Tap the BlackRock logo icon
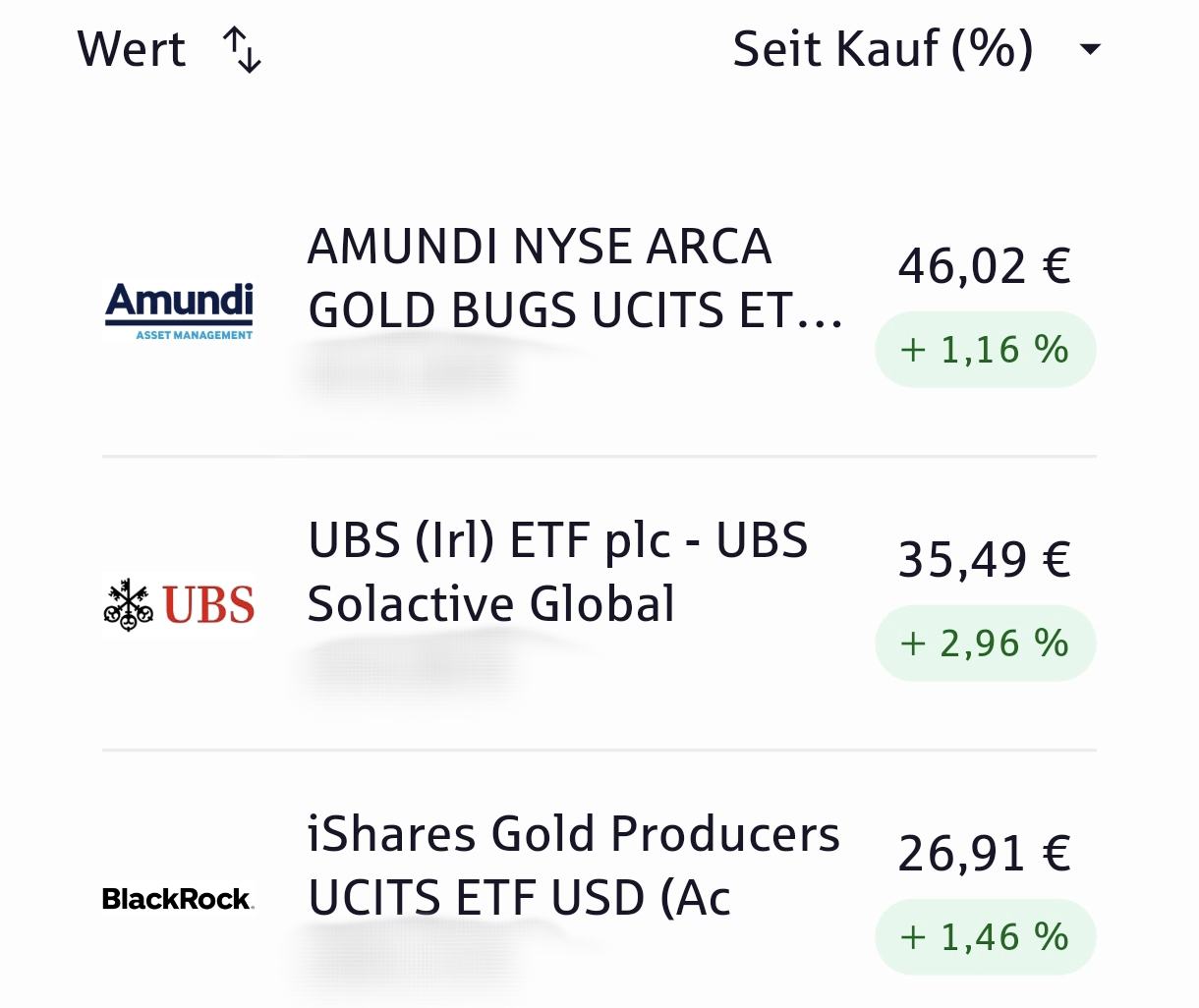 click(178, 898)
